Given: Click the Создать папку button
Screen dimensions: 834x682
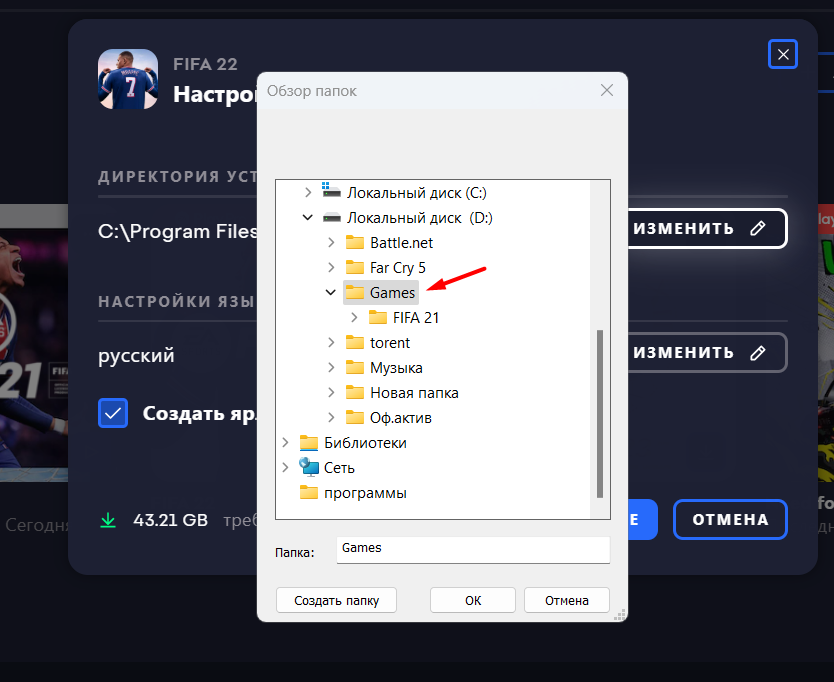Looking at the screenshot, I should click(x=336, y=600).
